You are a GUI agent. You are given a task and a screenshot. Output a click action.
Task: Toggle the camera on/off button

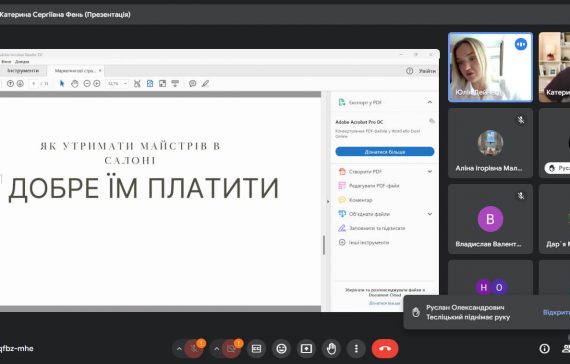click(231, 349)
